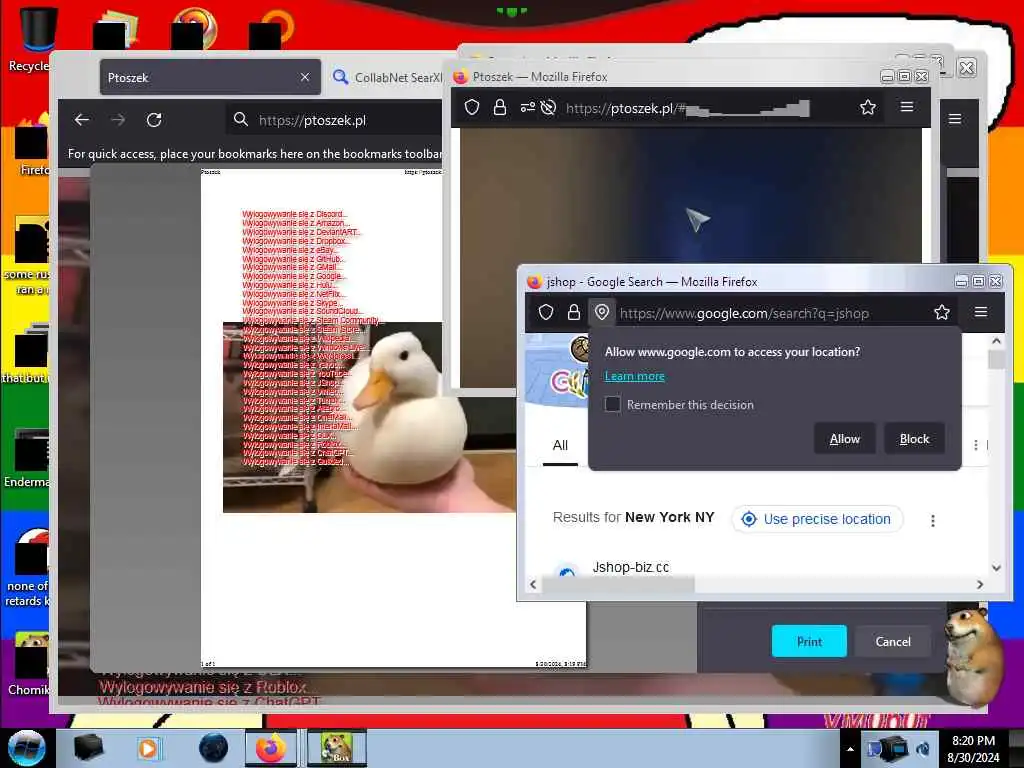The width and height of the screenshot is (1024, 768).
Task: Click the scroll-right arrow in jshop window
Action: [x=980, y=584]
